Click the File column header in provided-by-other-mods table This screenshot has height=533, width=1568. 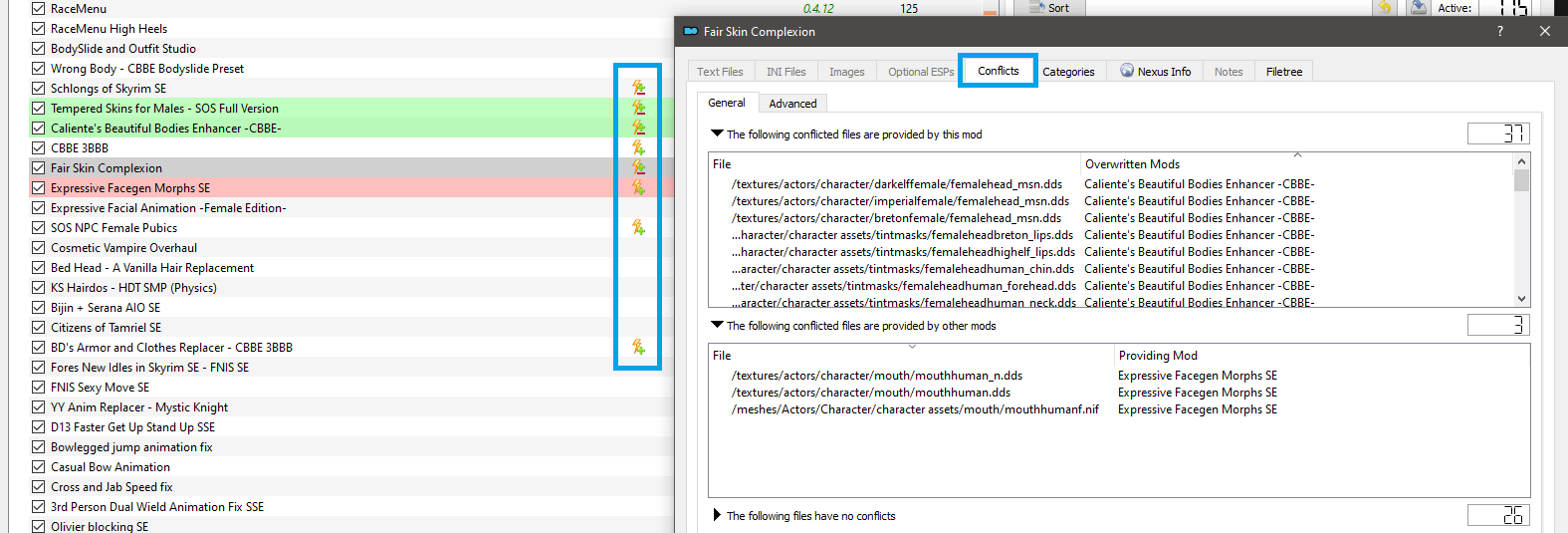coord(911,356)
